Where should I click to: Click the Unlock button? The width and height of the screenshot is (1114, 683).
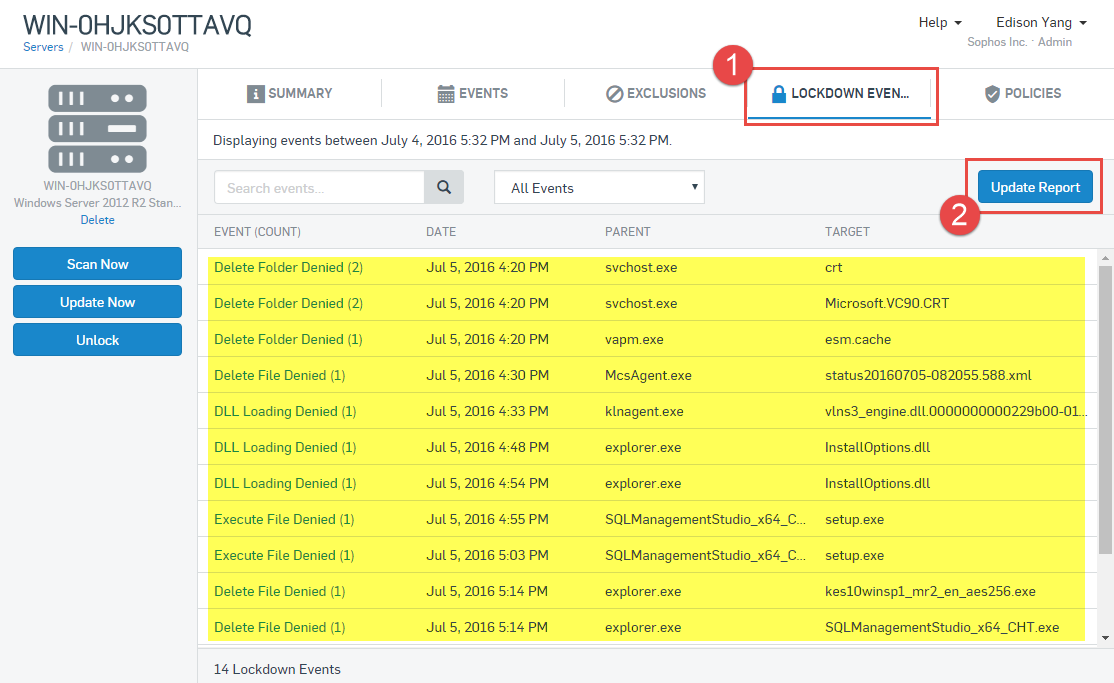[x=97, y=340]
